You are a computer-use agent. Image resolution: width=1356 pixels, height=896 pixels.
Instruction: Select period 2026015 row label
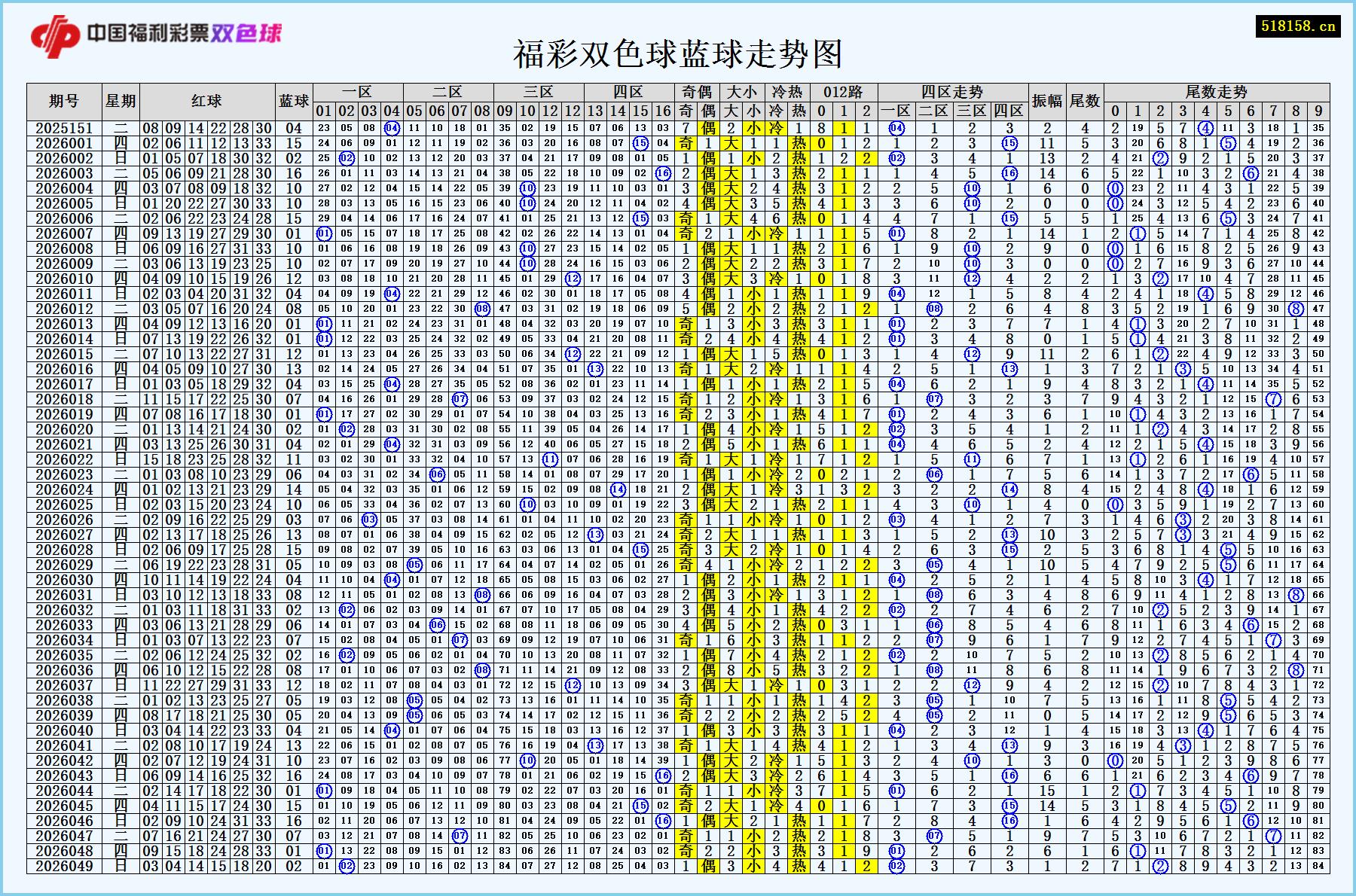click(64, 354)
